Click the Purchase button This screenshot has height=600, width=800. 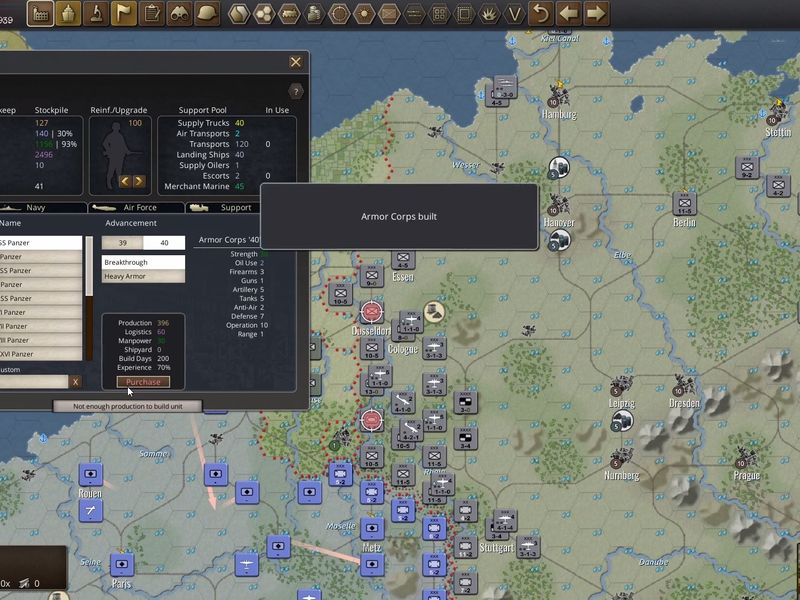pyautogui.click(x=143, y=382)
